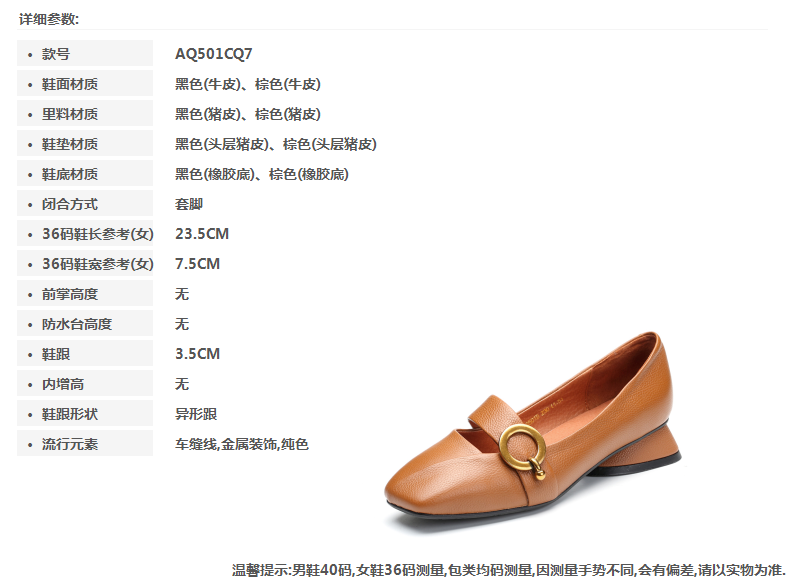790x587 pixels.
Task: Click the 套脚 closure value
Action: [189, 204]
